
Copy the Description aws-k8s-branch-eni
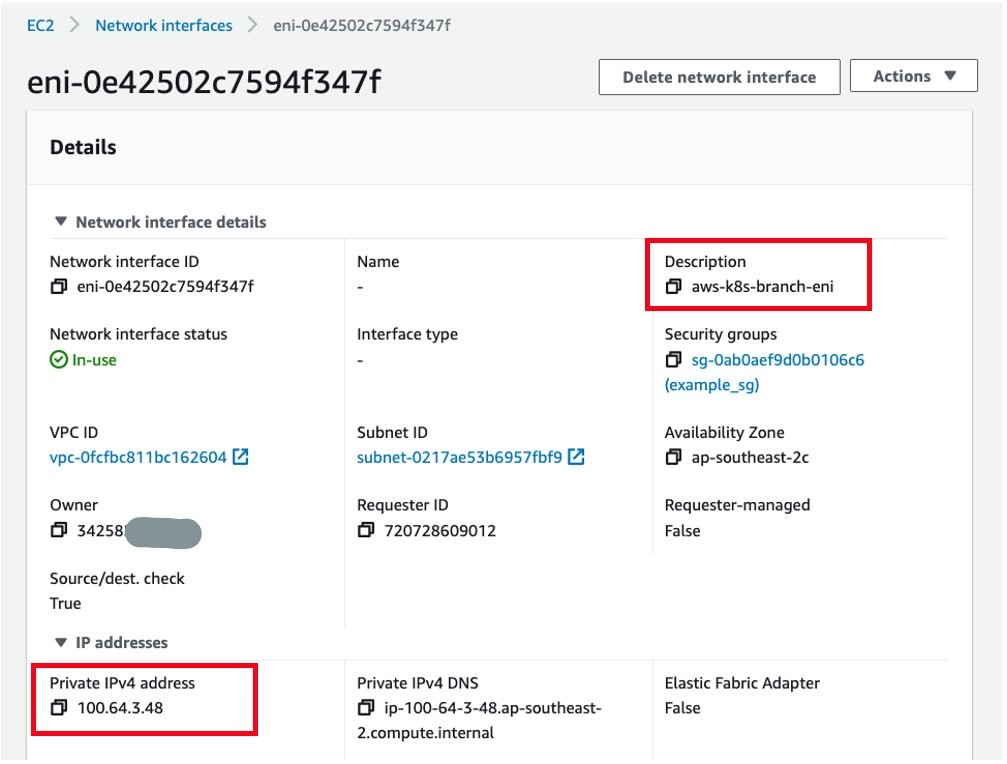pyautogui.click(x=673, y=286)
